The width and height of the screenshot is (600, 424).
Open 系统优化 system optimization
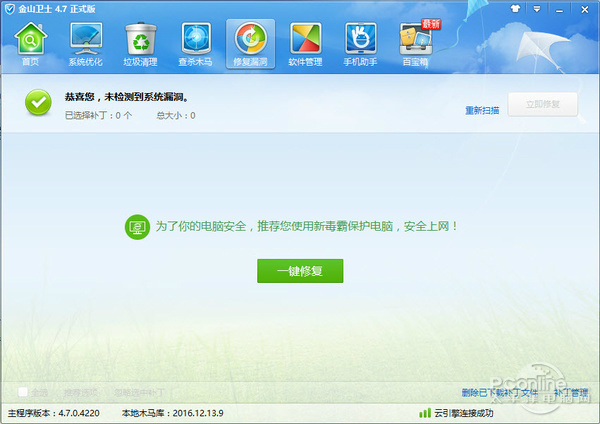click(x=86, y=44)
